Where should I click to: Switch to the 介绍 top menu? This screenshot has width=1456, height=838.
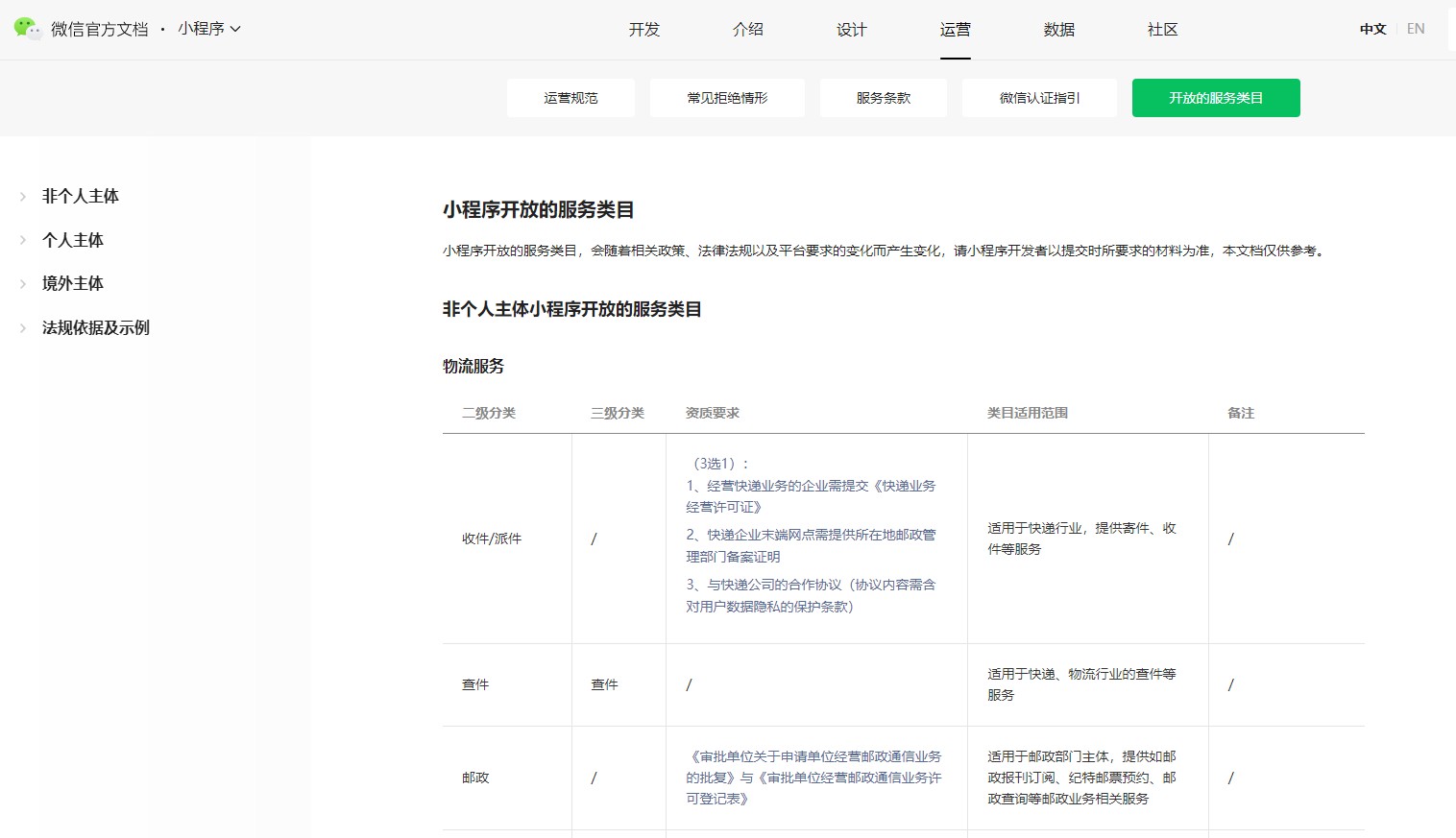click(x=748, y=30)
